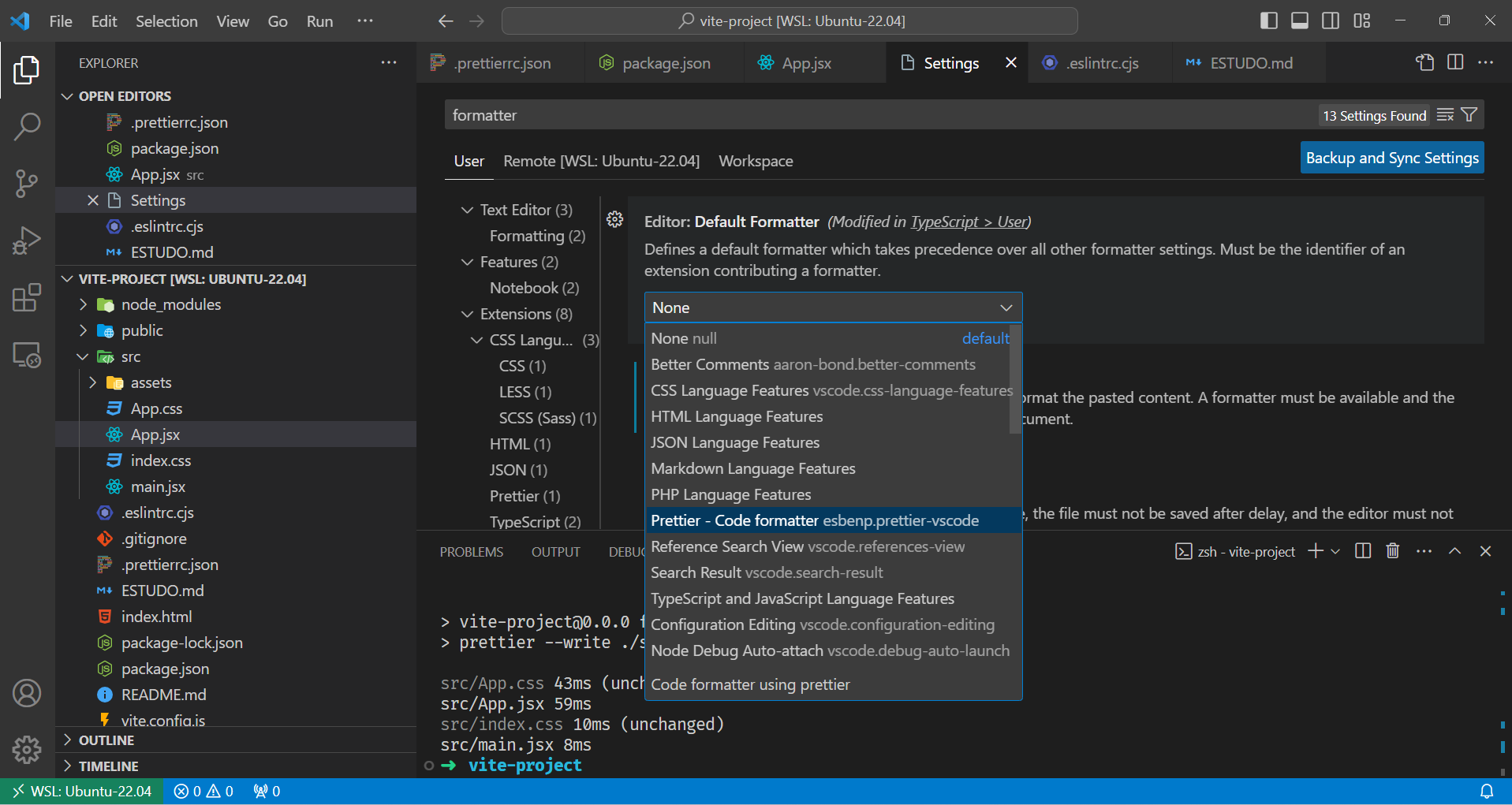
Task: Open the Manage gear menu
Action: [x=27, y=749]
